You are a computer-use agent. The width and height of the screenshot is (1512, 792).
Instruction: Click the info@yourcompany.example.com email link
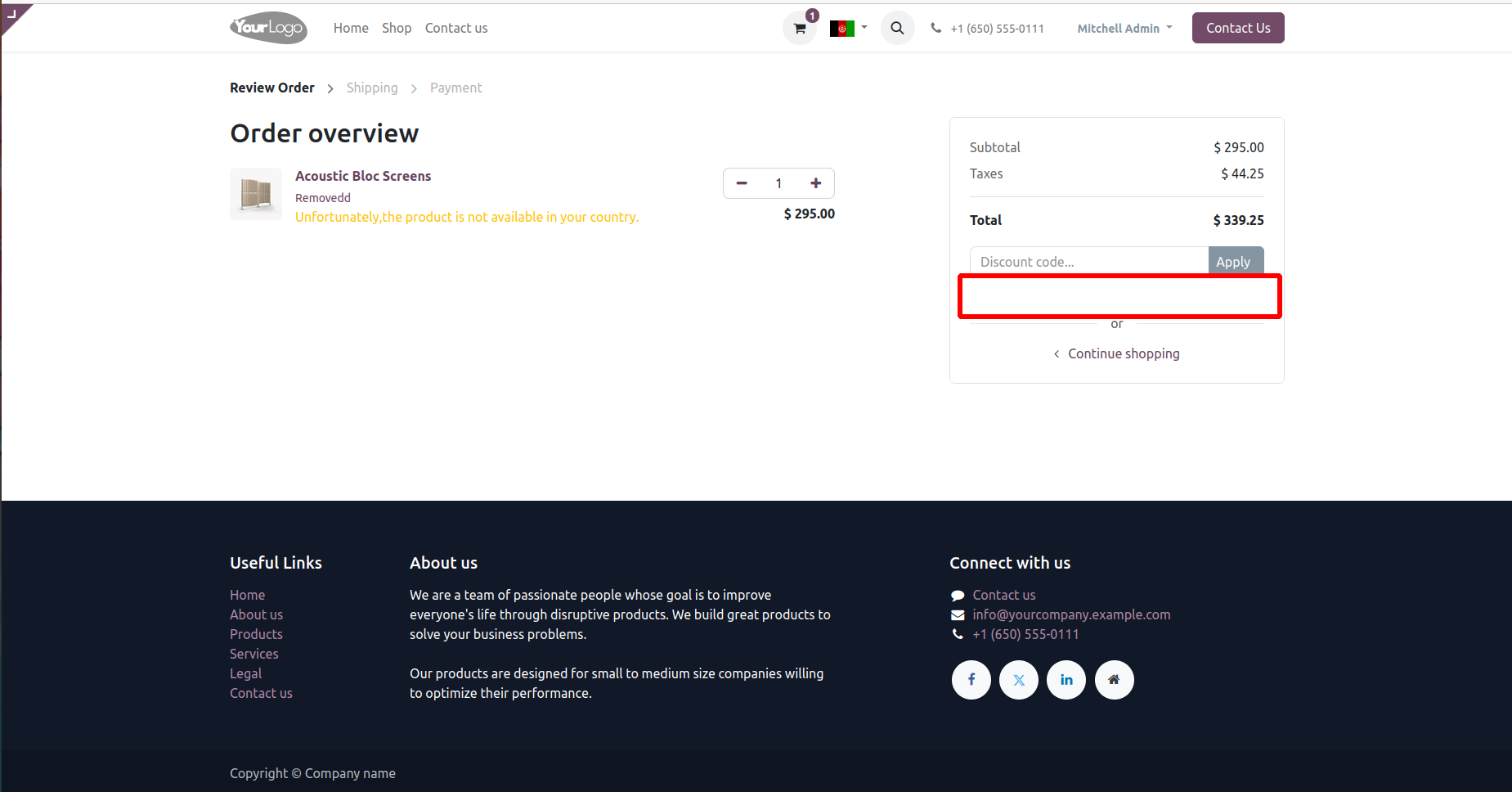point(1071,614)
